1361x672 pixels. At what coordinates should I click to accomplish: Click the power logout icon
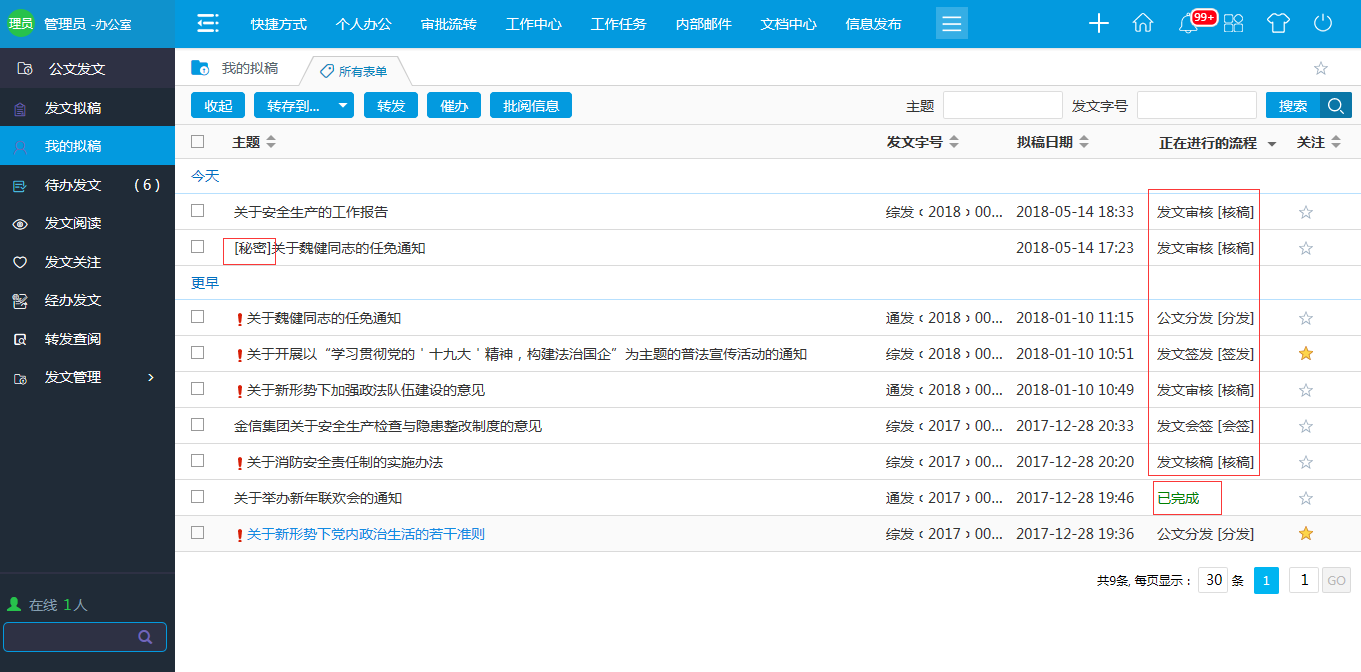1323,24
